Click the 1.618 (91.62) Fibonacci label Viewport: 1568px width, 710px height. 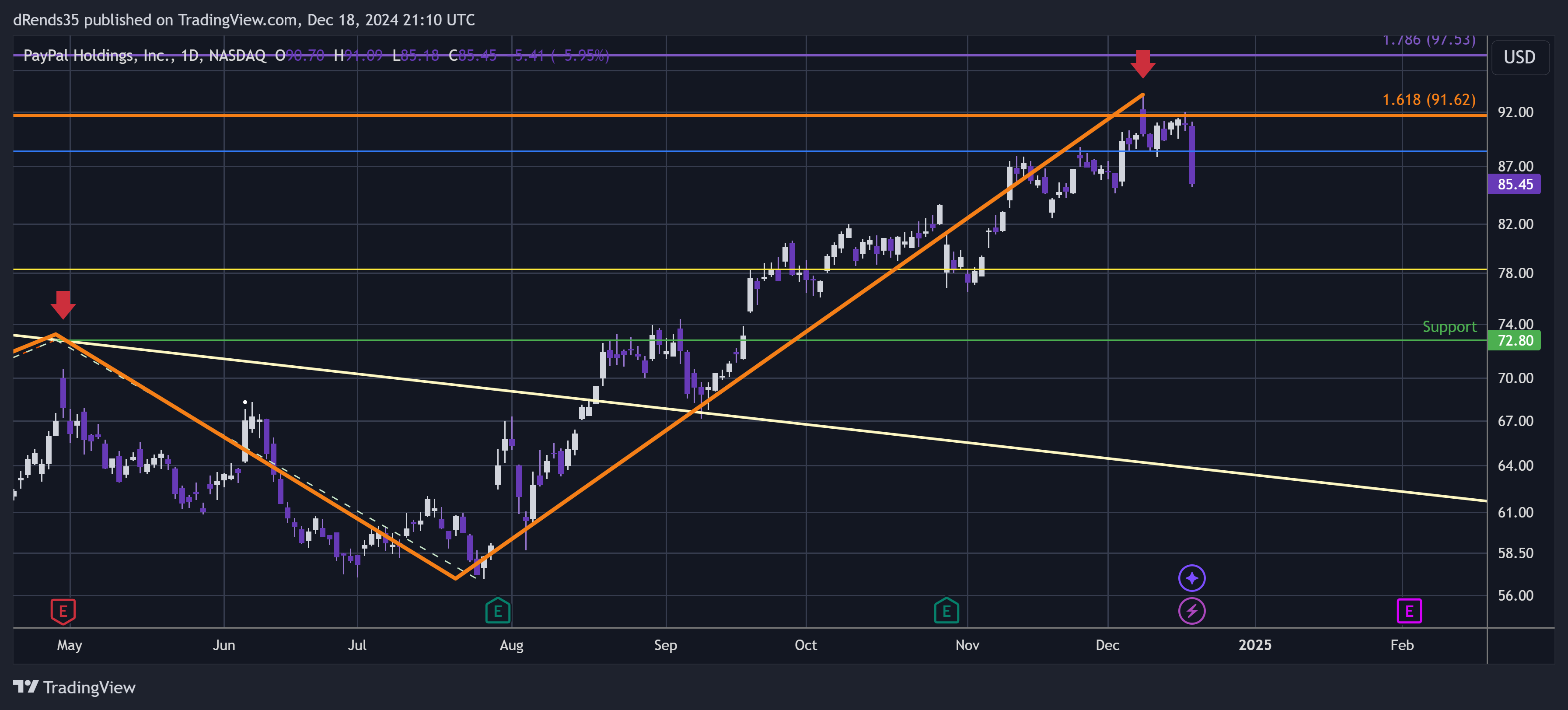[1428, 100]
